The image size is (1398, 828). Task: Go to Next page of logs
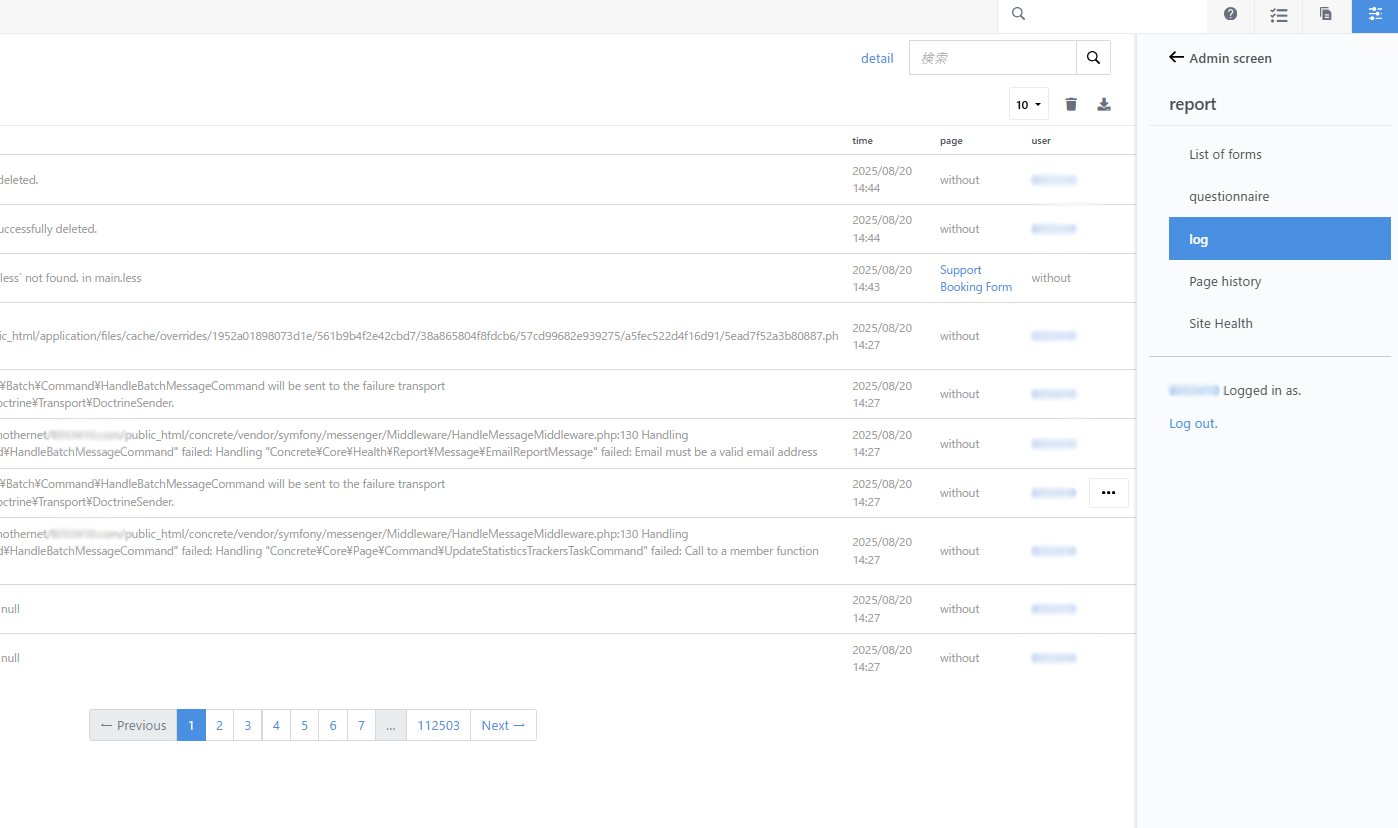[502, 725]
